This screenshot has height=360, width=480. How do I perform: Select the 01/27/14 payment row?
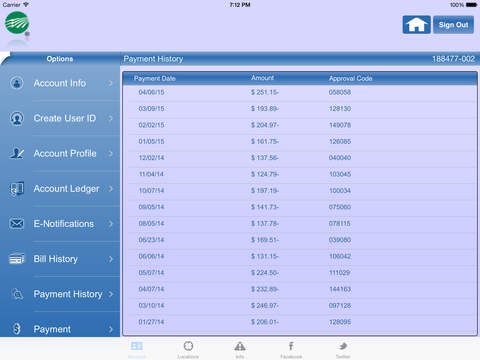[x=300, y=322]
